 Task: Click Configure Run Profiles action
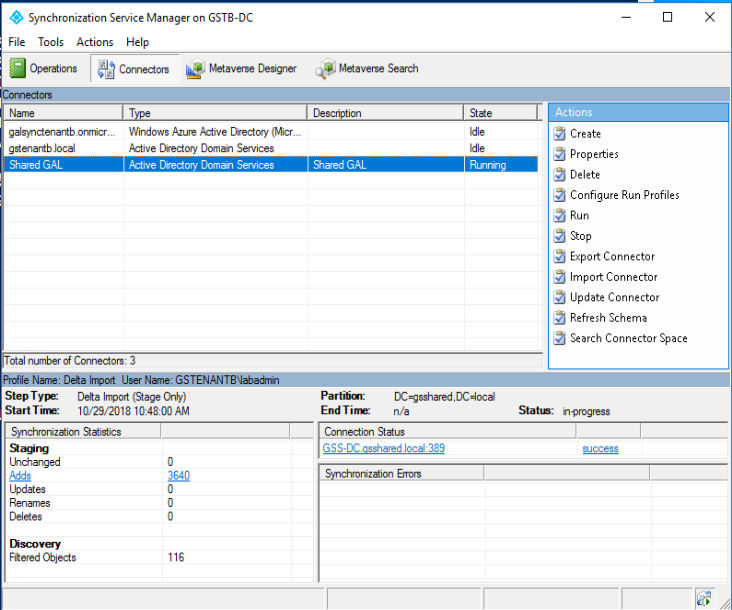coord(624,195)
